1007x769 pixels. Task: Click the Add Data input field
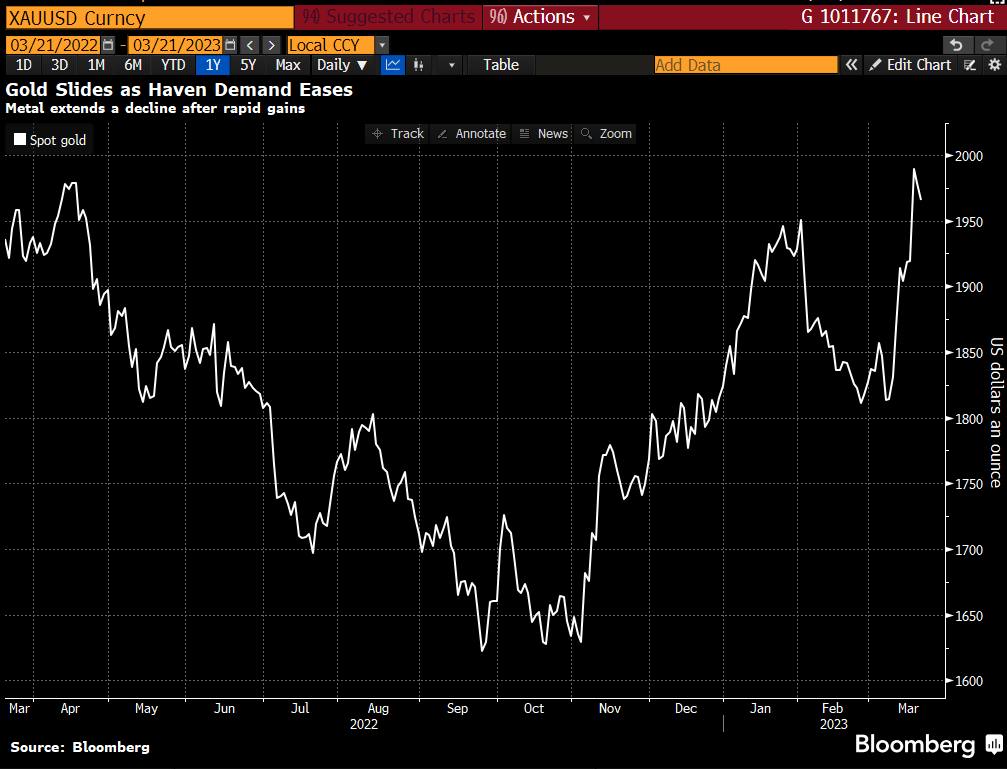point(746,65)
